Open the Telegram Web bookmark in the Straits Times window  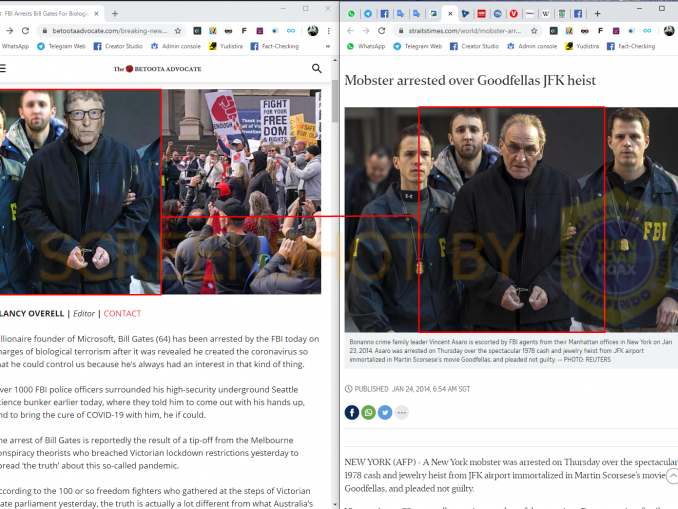pos(417,46)
